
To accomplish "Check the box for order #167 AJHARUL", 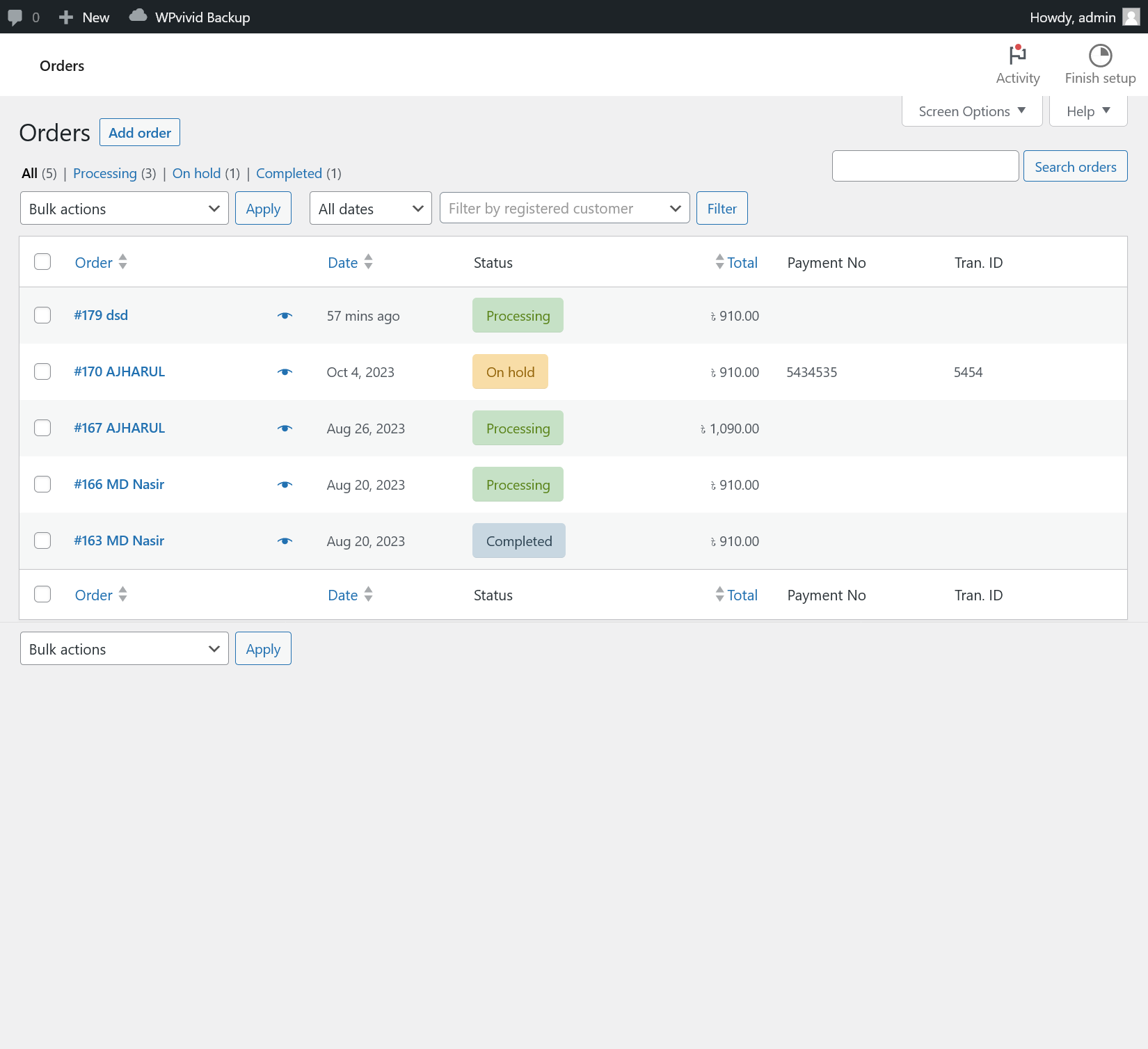I will [x=42, y=428].
